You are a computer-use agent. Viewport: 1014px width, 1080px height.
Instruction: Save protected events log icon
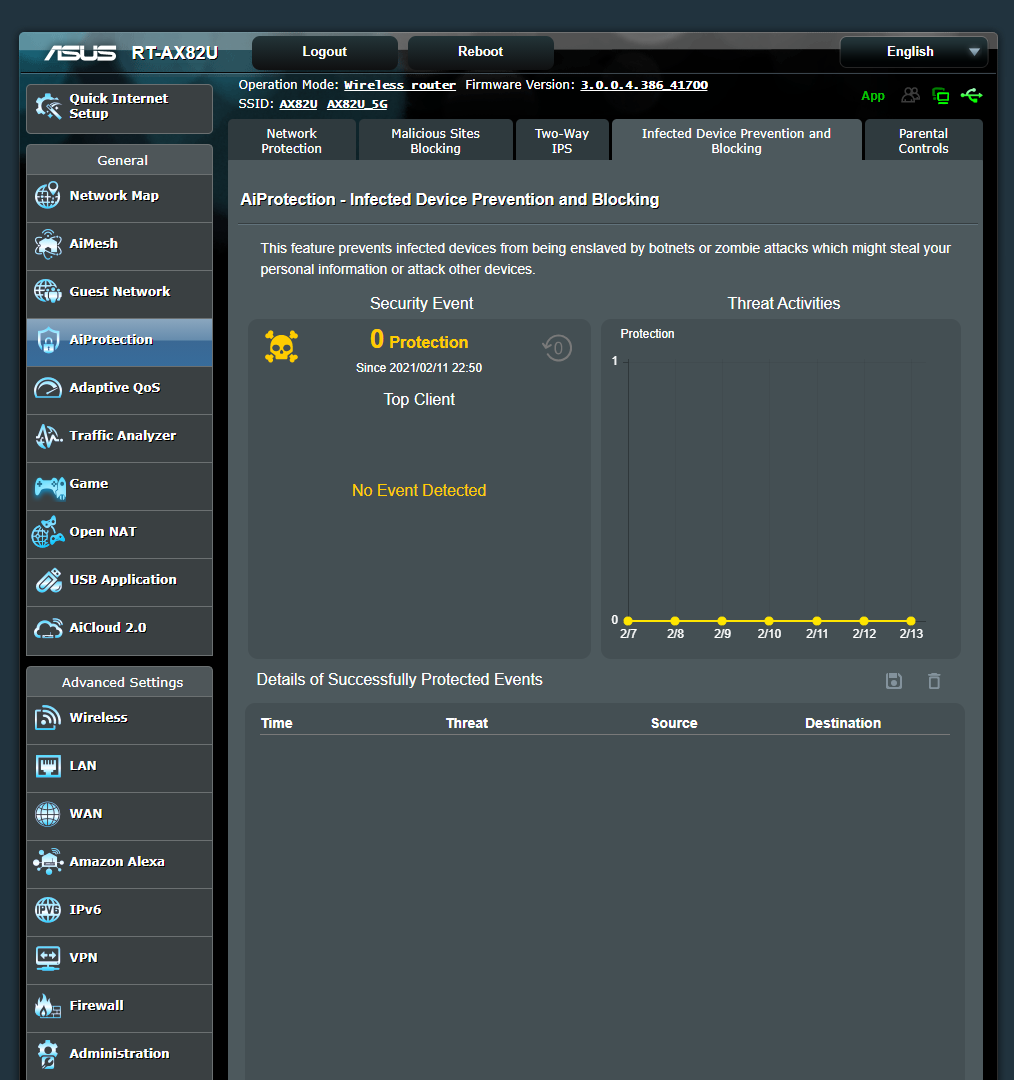pos(893,681)
